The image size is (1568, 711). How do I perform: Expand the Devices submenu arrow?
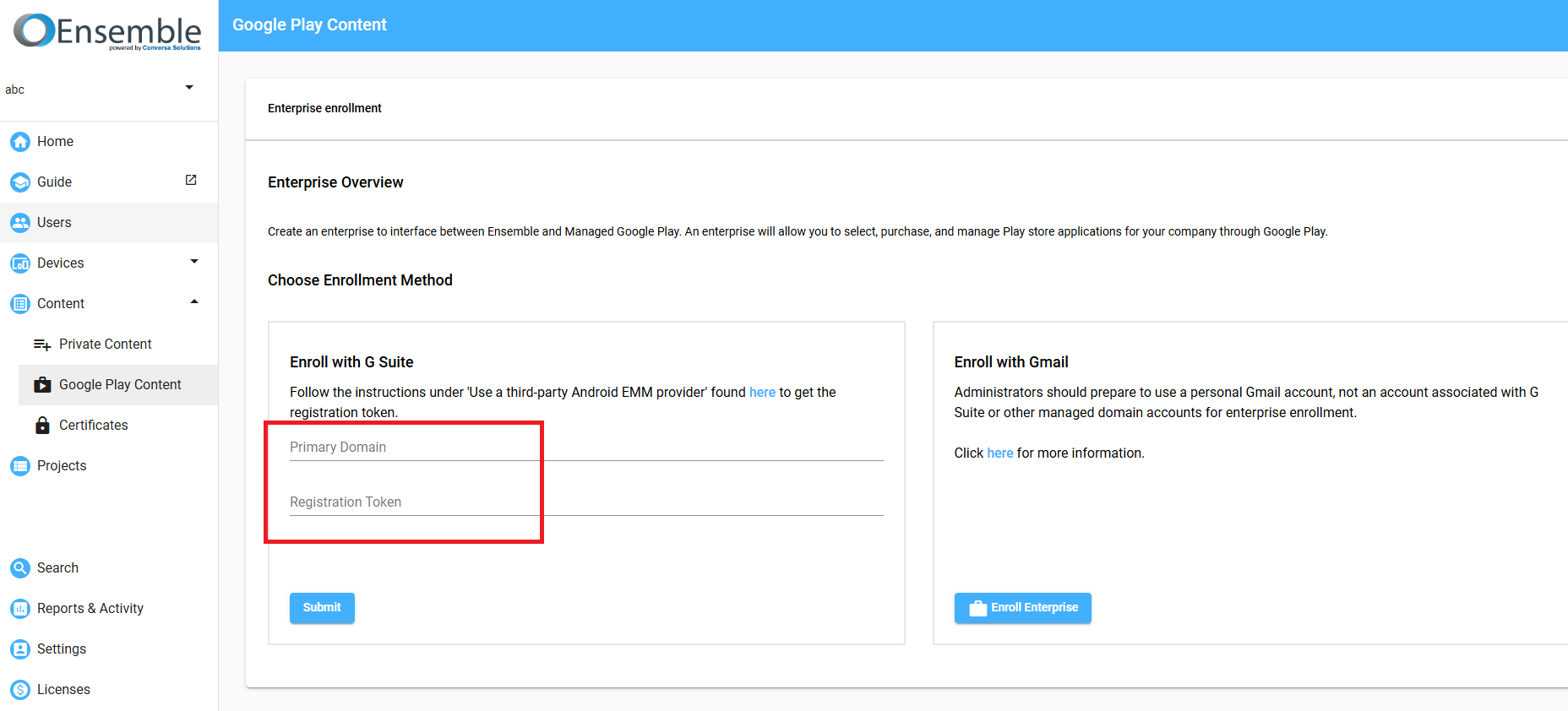point(194,262)
